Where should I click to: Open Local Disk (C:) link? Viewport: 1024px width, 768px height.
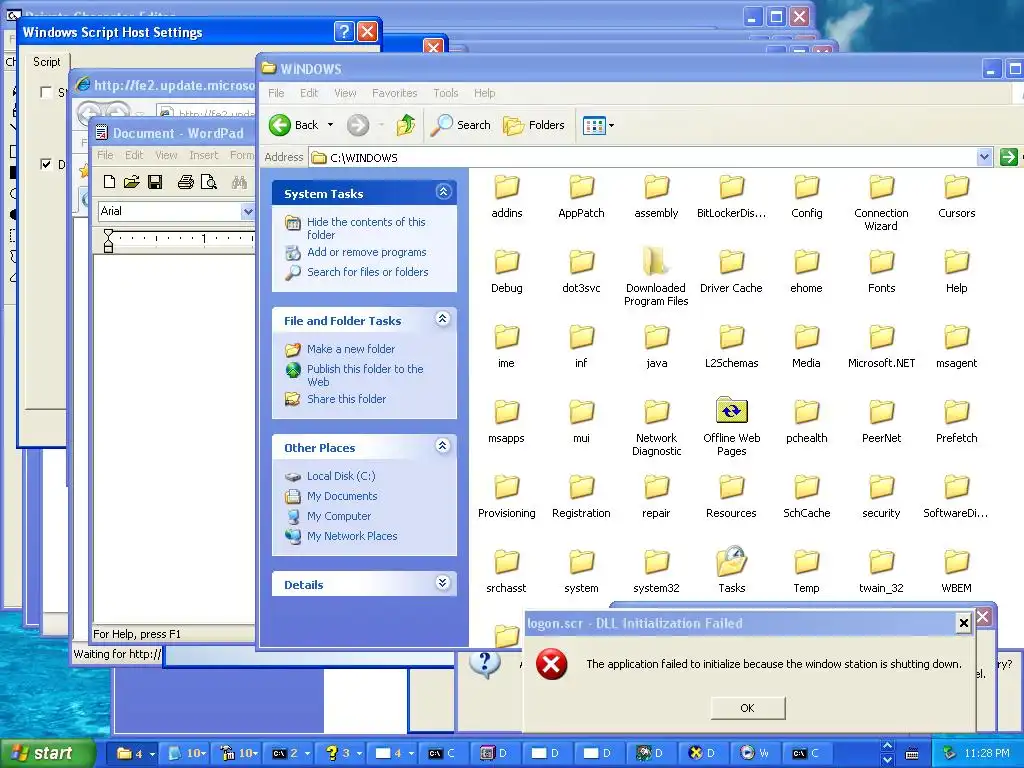pyautogui.click(x=341, y=475)
